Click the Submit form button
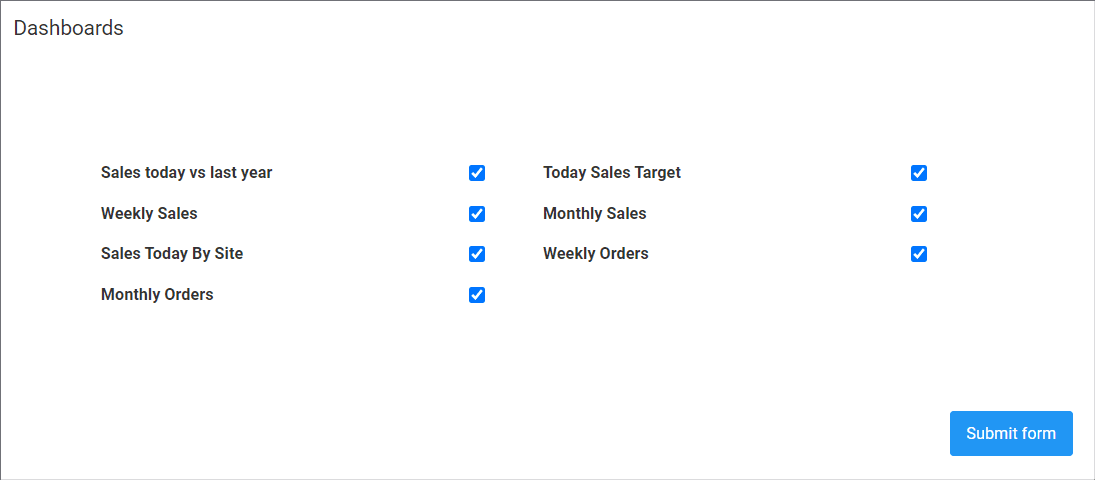Screen dimensions: 1095x480 (x=1010, y=433)
